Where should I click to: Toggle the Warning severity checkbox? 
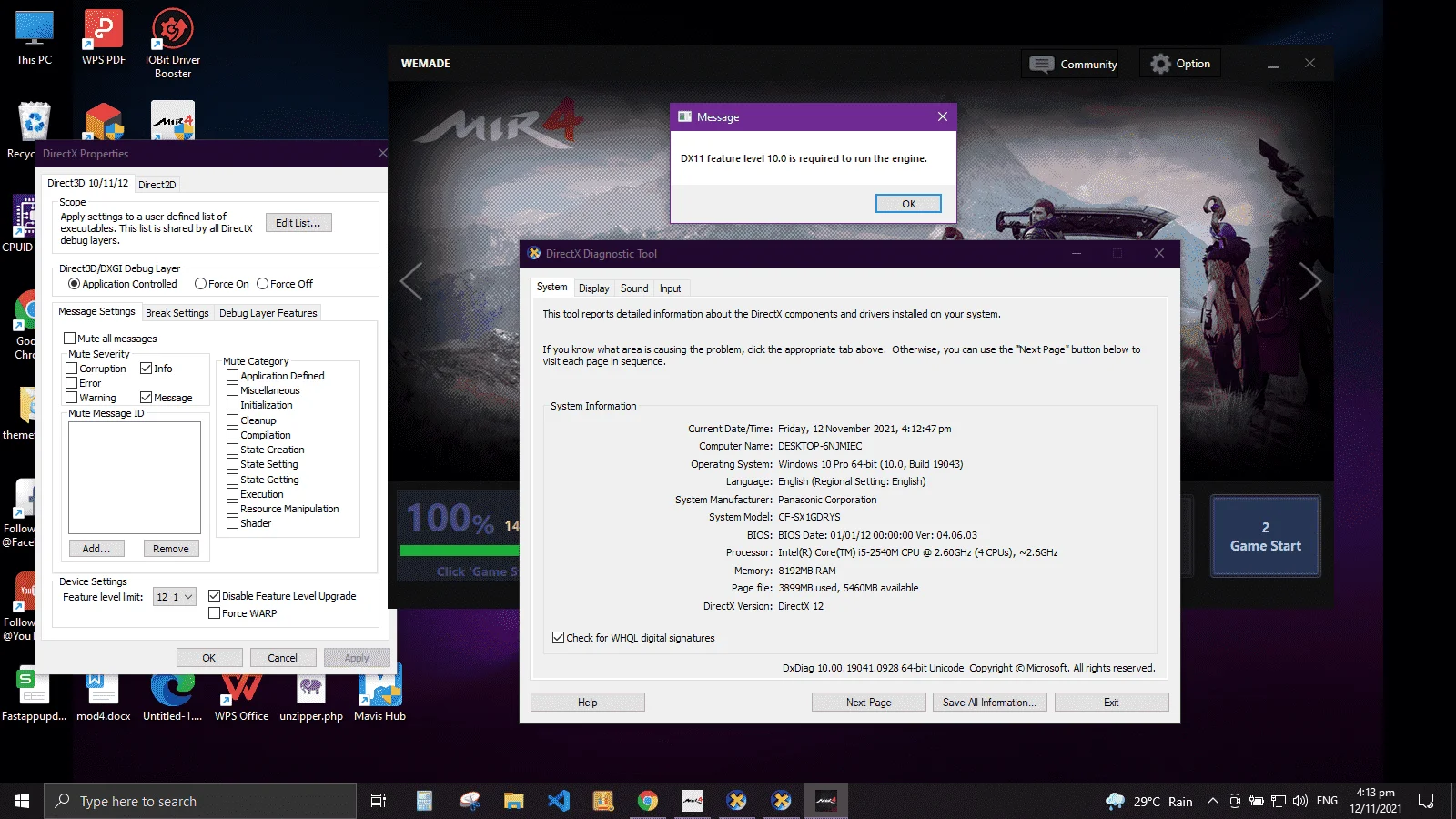(x=72, y=398)
